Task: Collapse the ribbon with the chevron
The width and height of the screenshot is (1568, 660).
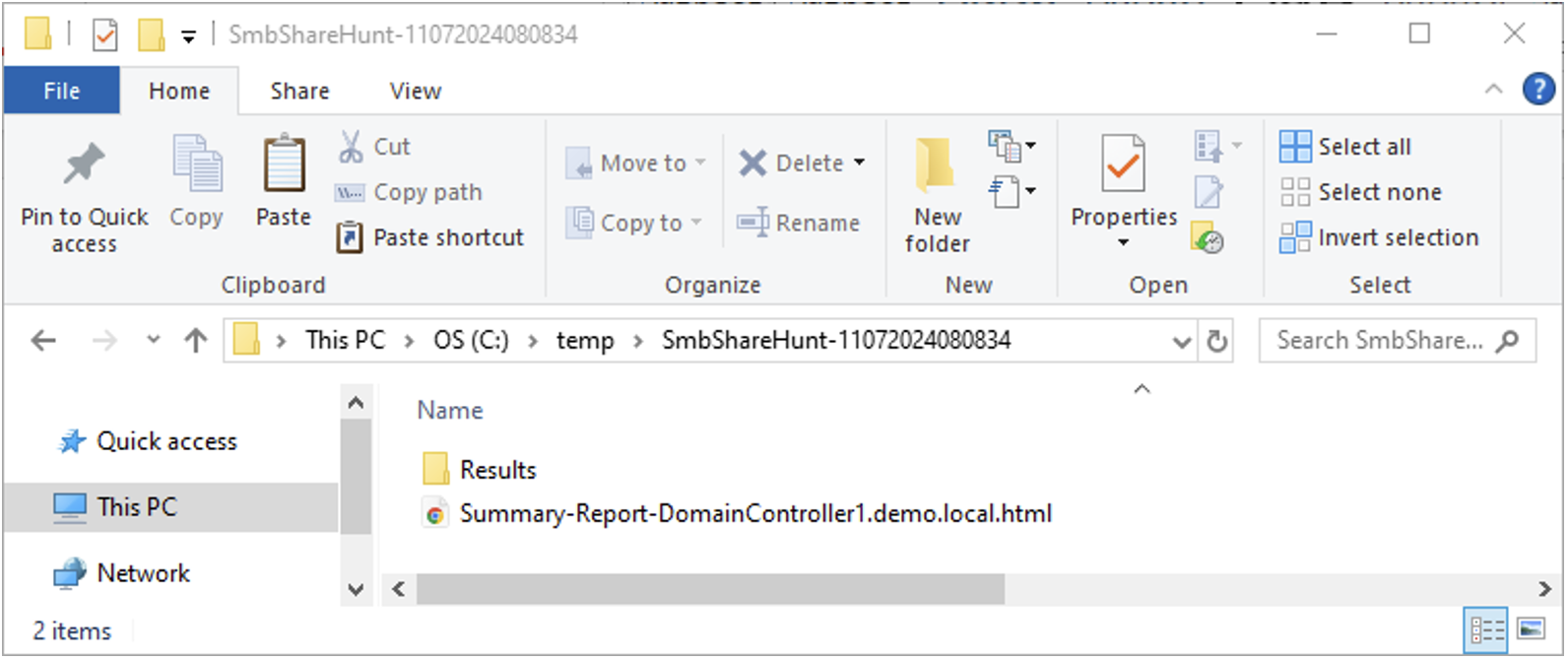Action: coord(1493,89)
